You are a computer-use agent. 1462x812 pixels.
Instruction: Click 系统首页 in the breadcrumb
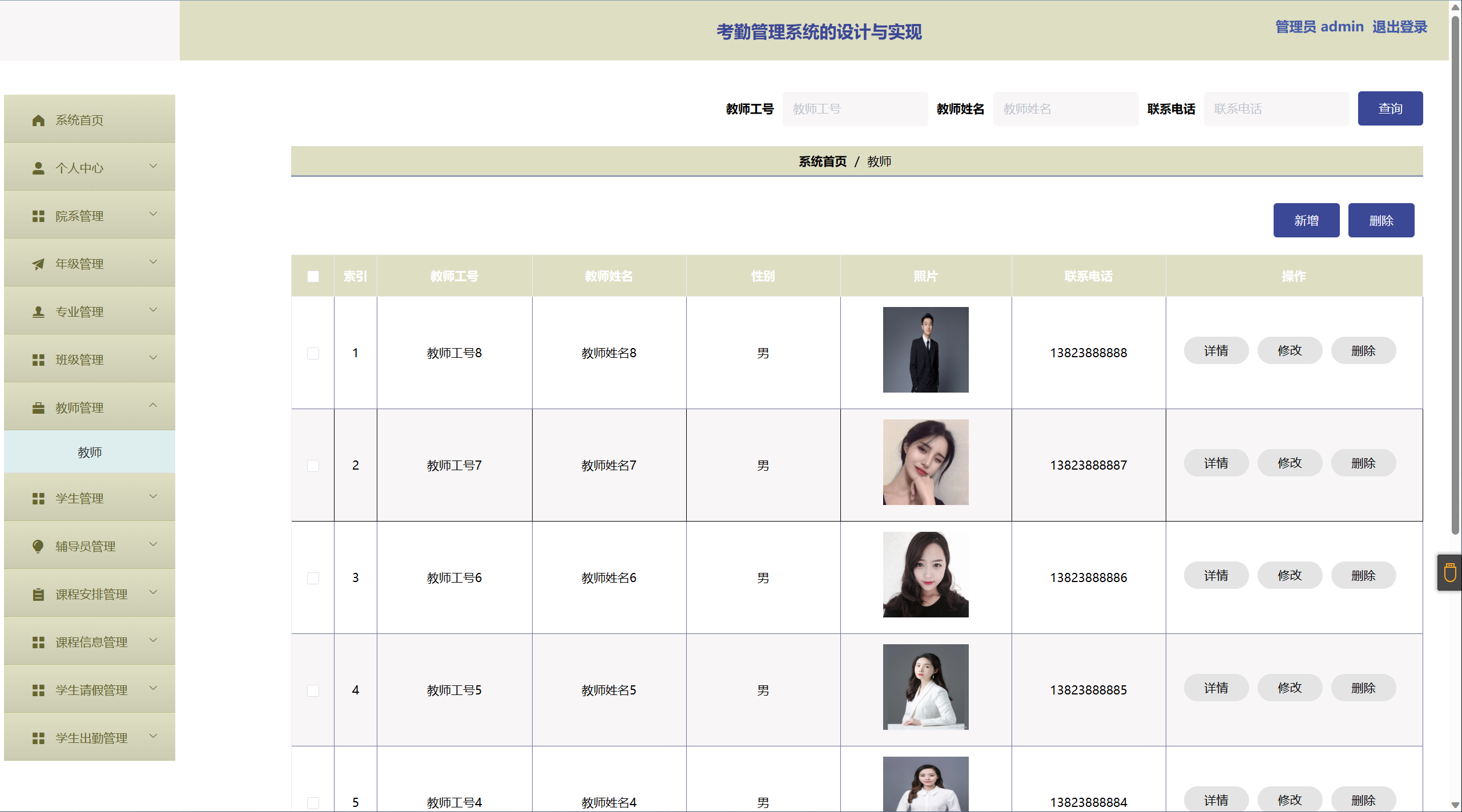coord(823,161)
